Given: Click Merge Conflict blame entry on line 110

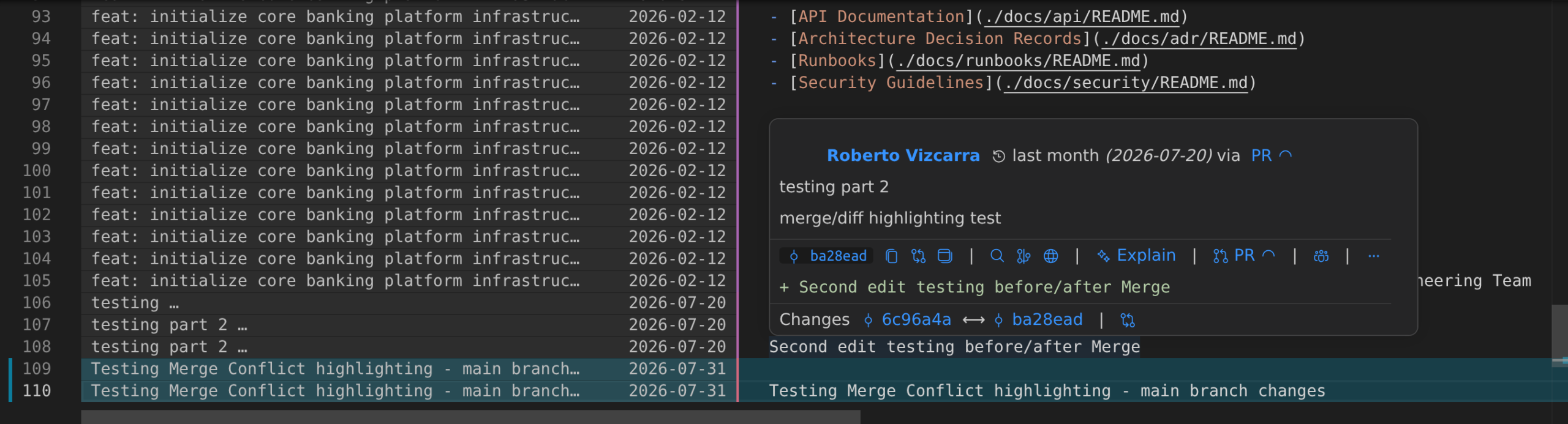Looking at the screenshot, I should [x=409, y=391].
